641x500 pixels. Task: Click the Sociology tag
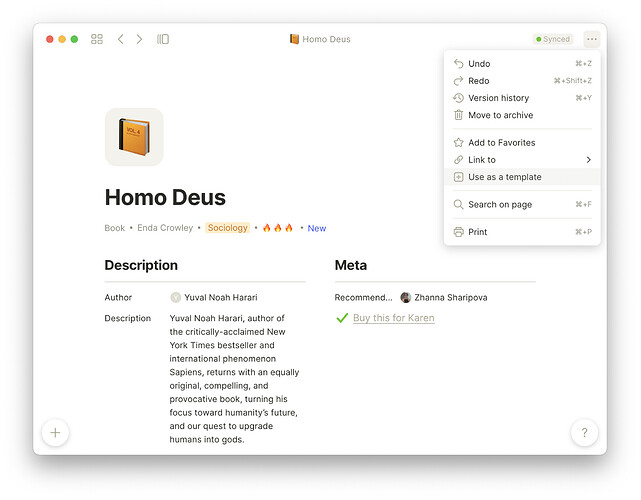point(227,228)
